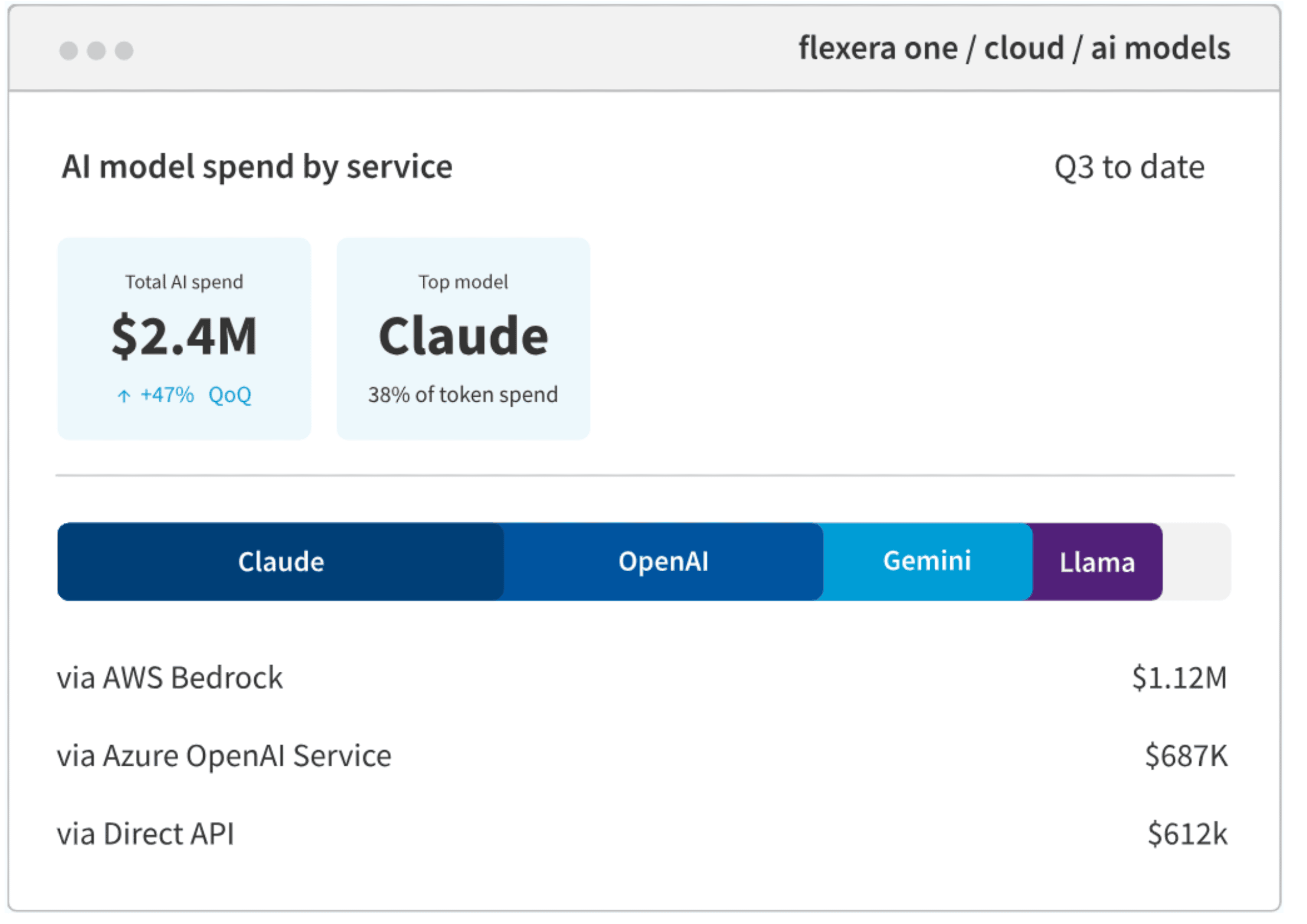The width and height of the screenshot is (1307, 924).
Task: Open the Top model card
Action: coord(464,339)
